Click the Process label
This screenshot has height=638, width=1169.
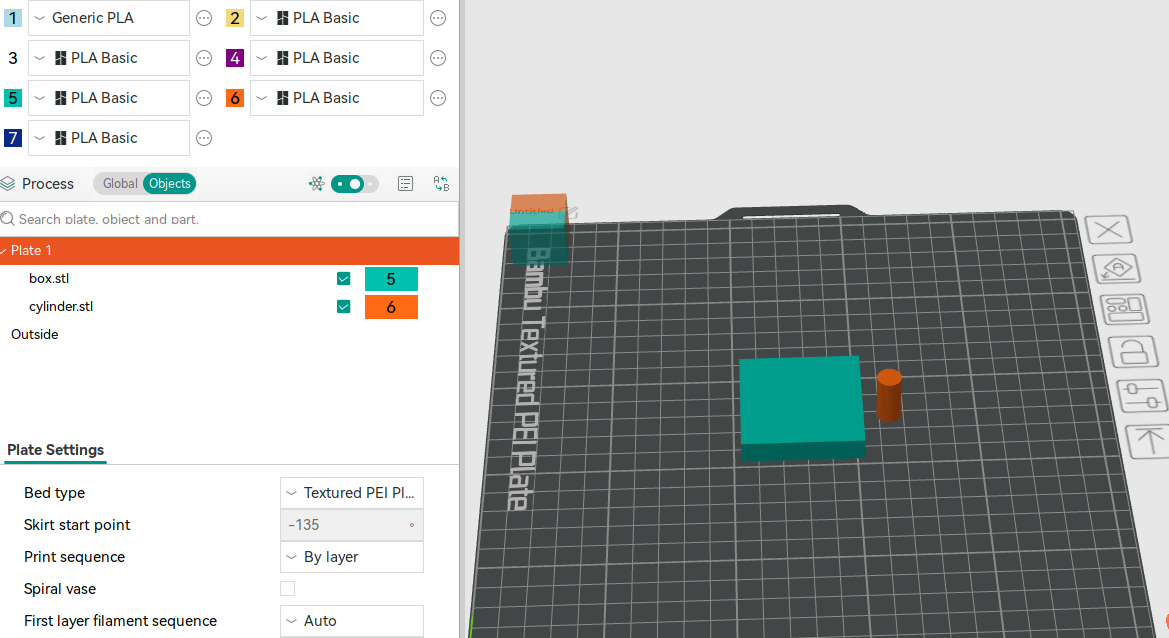(x=48, y=184)
